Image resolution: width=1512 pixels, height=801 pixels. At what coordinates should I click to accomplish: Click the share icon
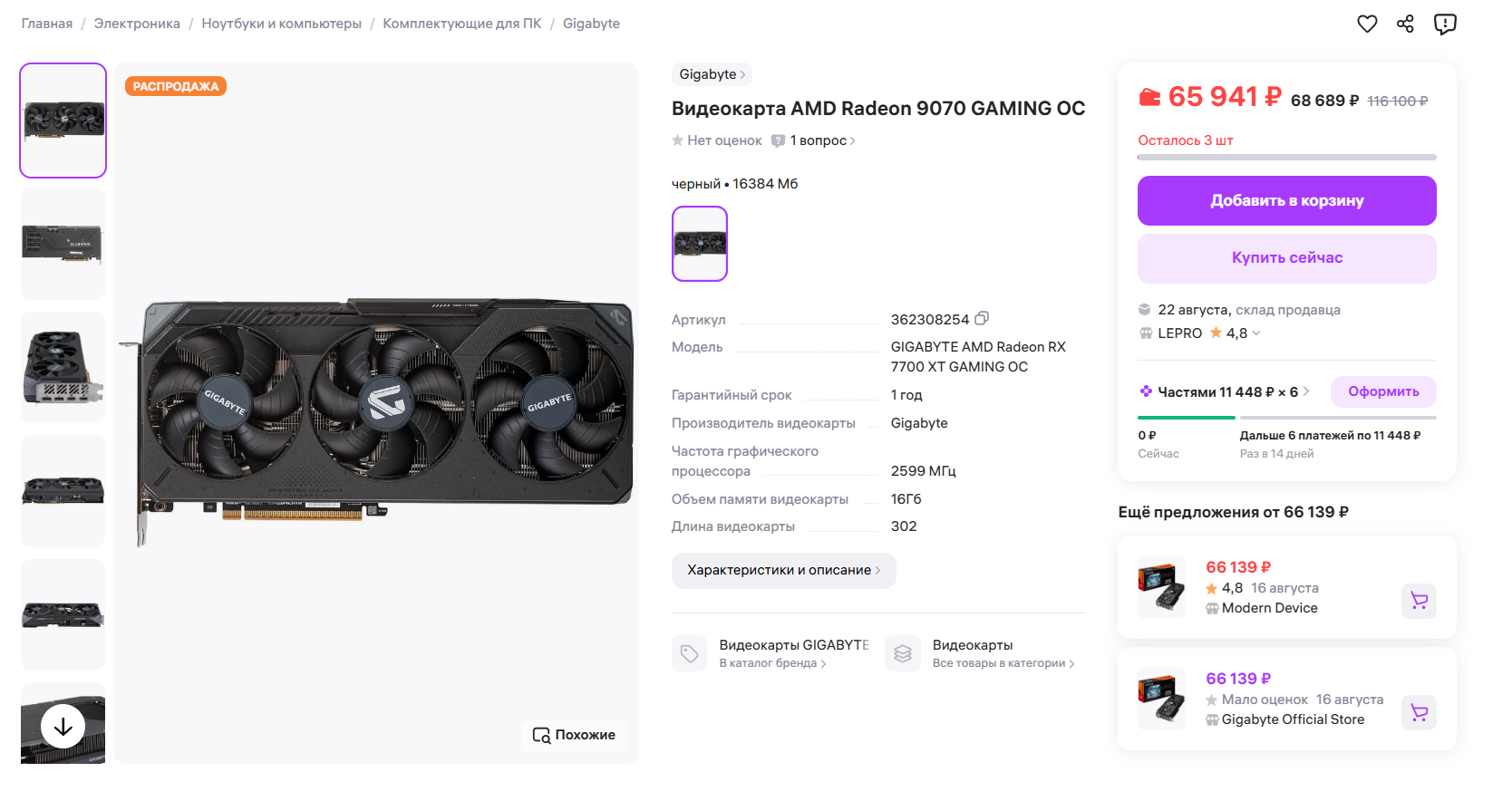point(1405,24)
